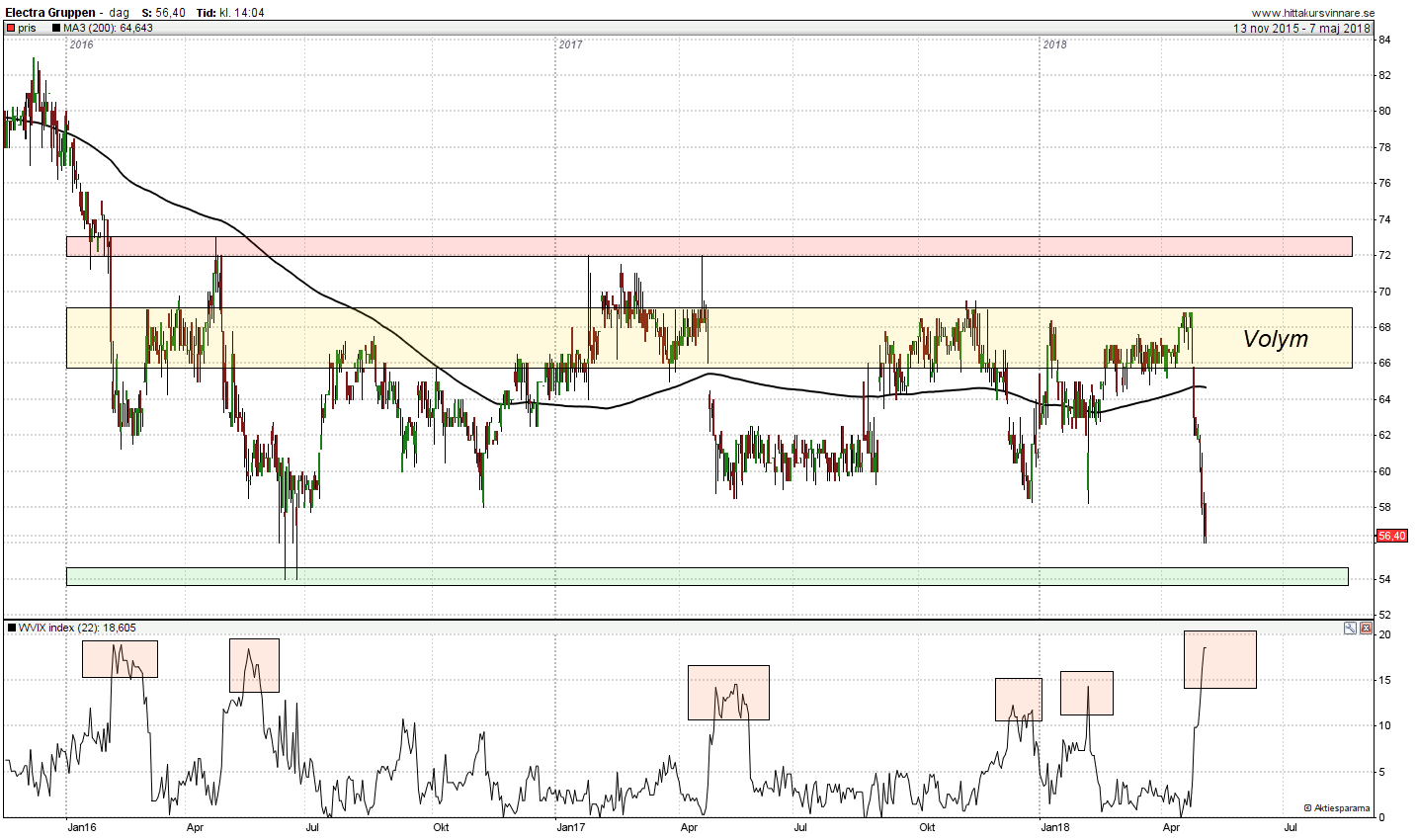
Task: Select the Volym annotation text
Action: click(1275, 339)
